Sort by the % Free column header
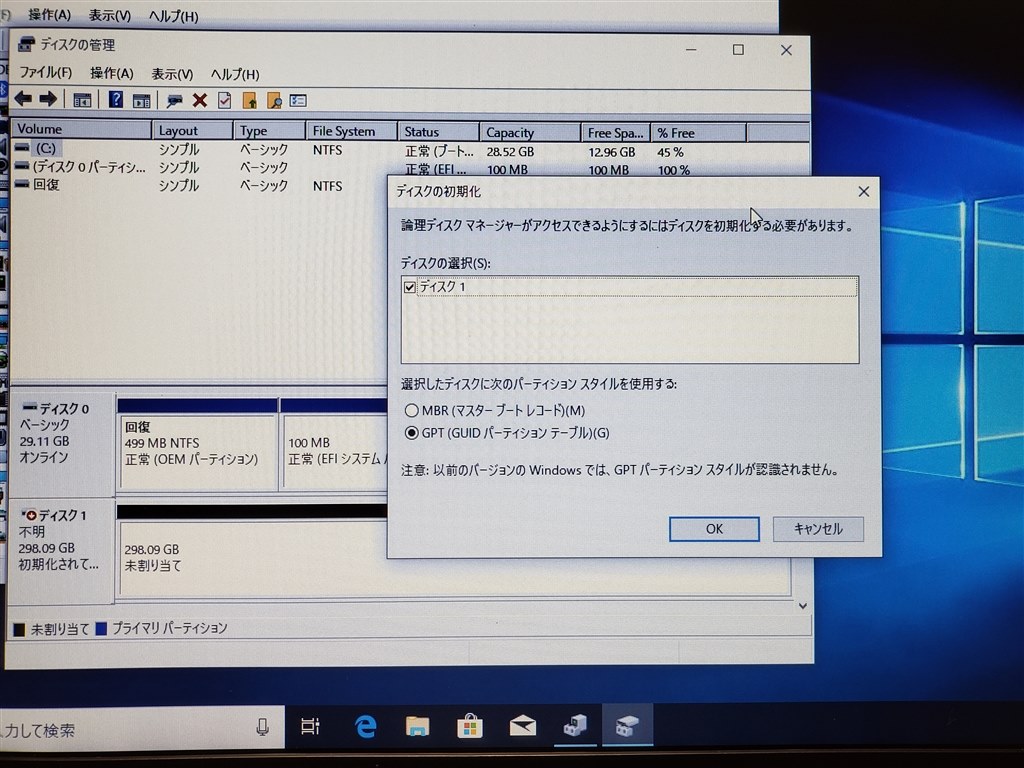The height and width of the screenshot is (768, 1024). coord(698,133)
